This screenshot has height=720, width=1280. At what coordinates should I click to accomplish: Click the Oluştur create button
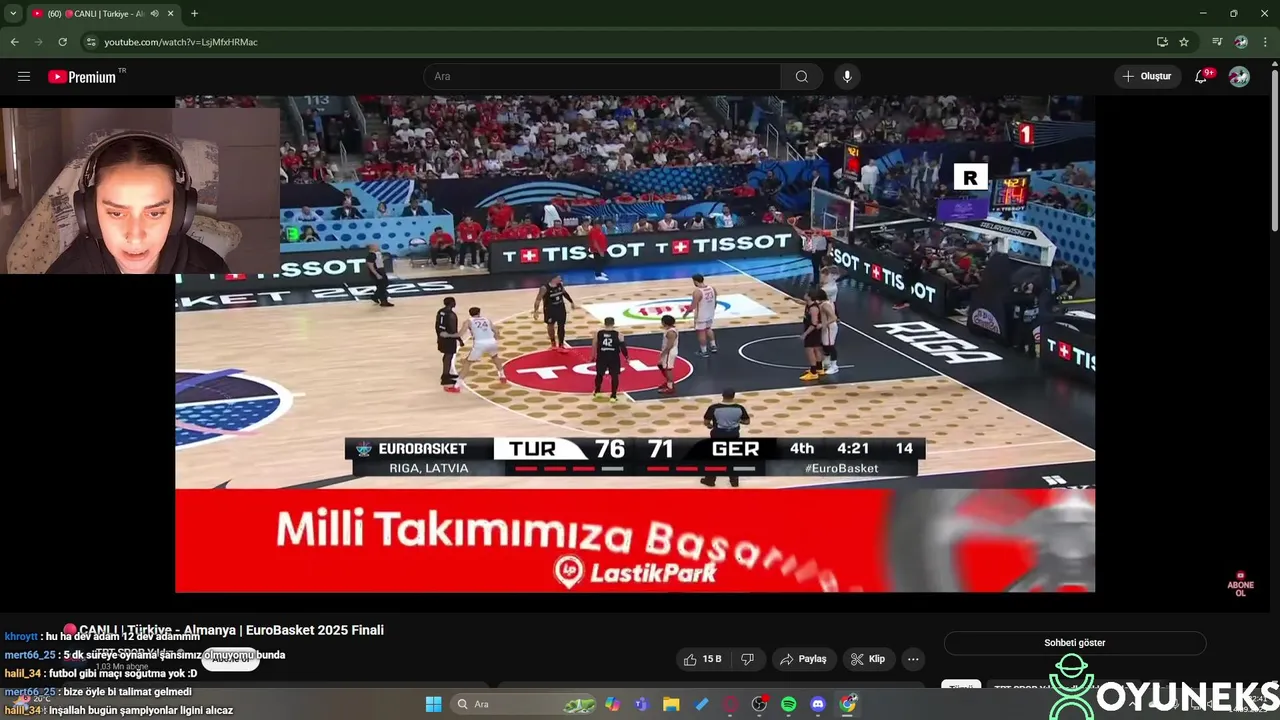(x=1147, y=76)
